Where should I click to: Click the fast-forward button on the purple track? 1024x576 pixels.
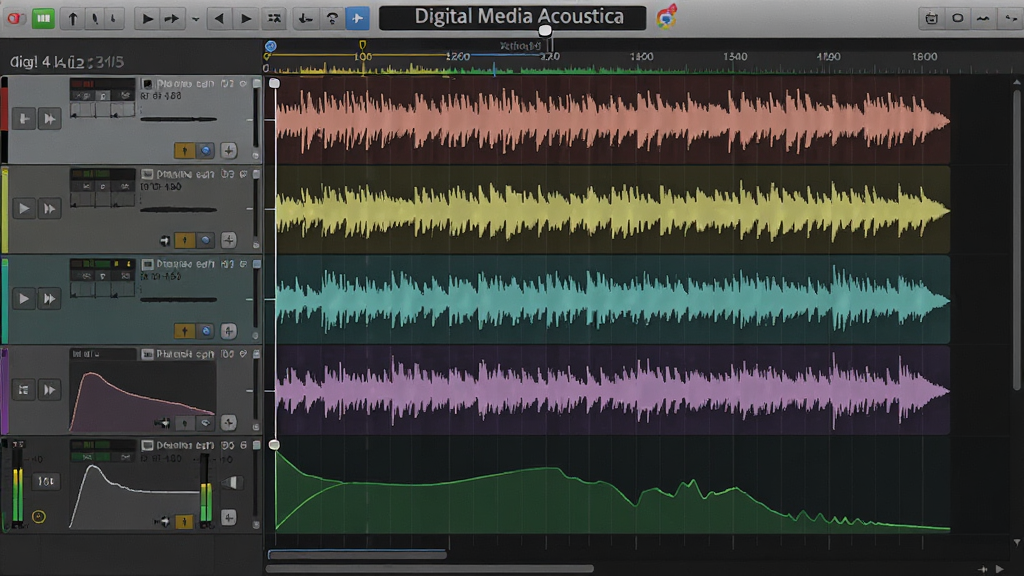pos(49,390)
